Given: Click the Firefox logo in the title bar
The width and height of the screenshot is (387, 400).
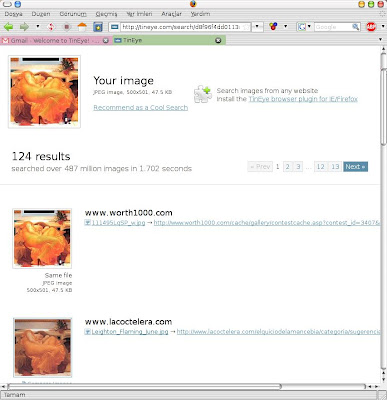Looking at the screenshot, I should point(193,4).
